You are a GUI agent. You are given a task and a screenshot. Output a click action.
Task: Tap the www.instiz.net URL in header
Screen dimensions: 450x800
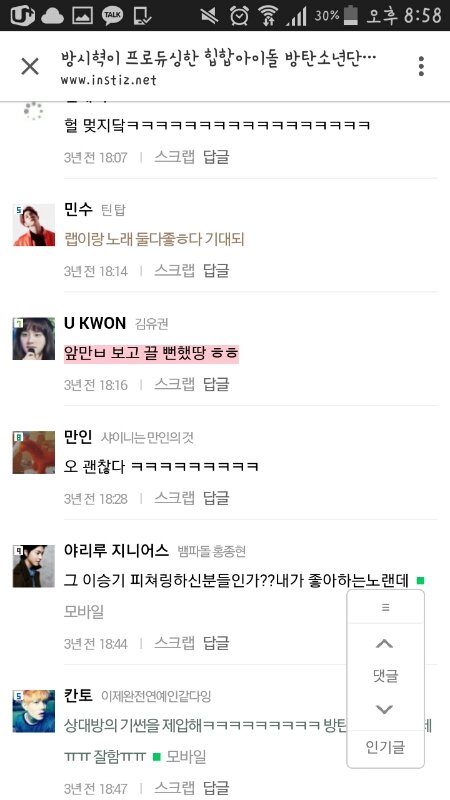tap(109, 80)
